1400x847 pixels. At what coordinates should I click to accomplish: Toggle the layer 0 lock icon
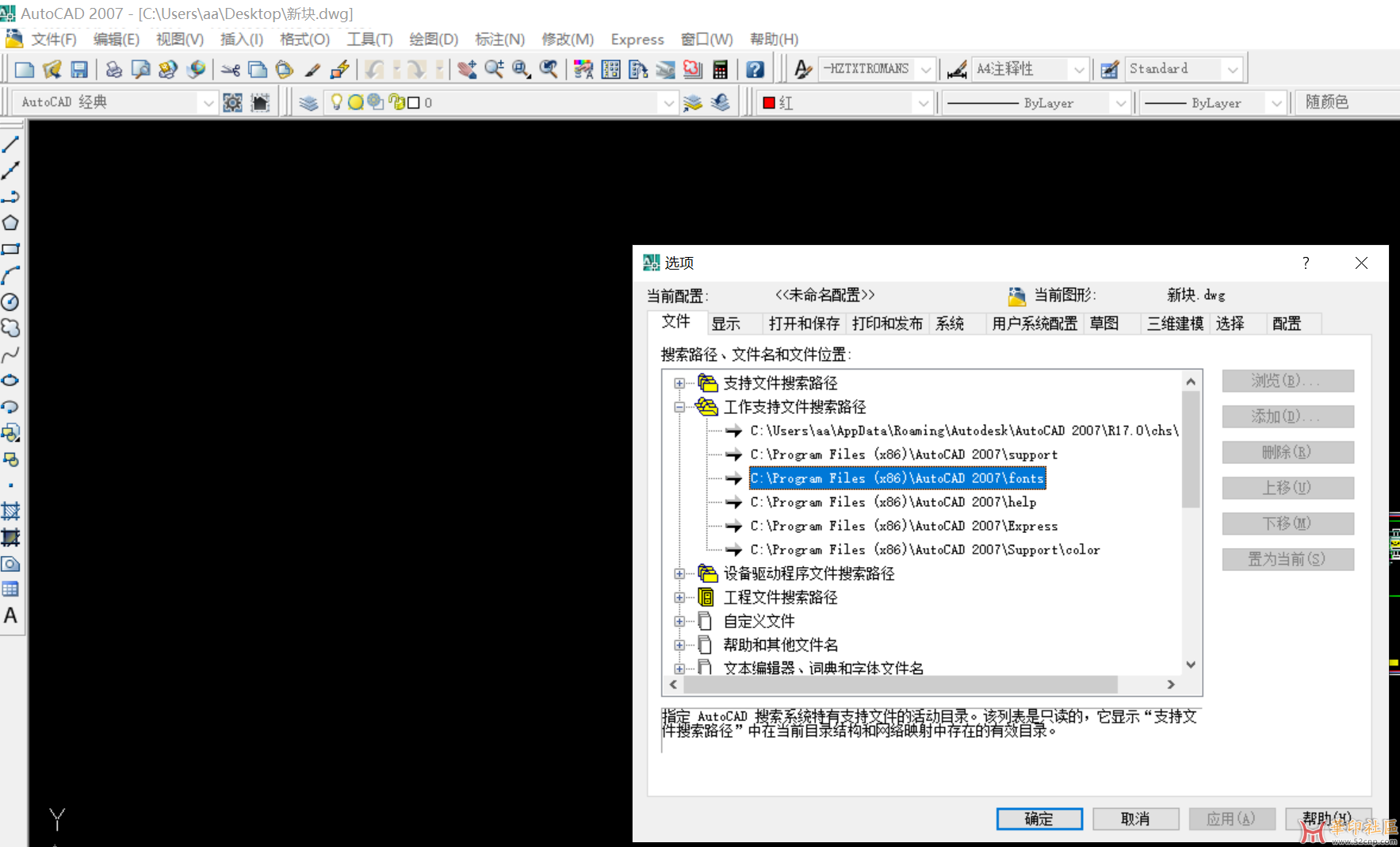click(396, 102)
